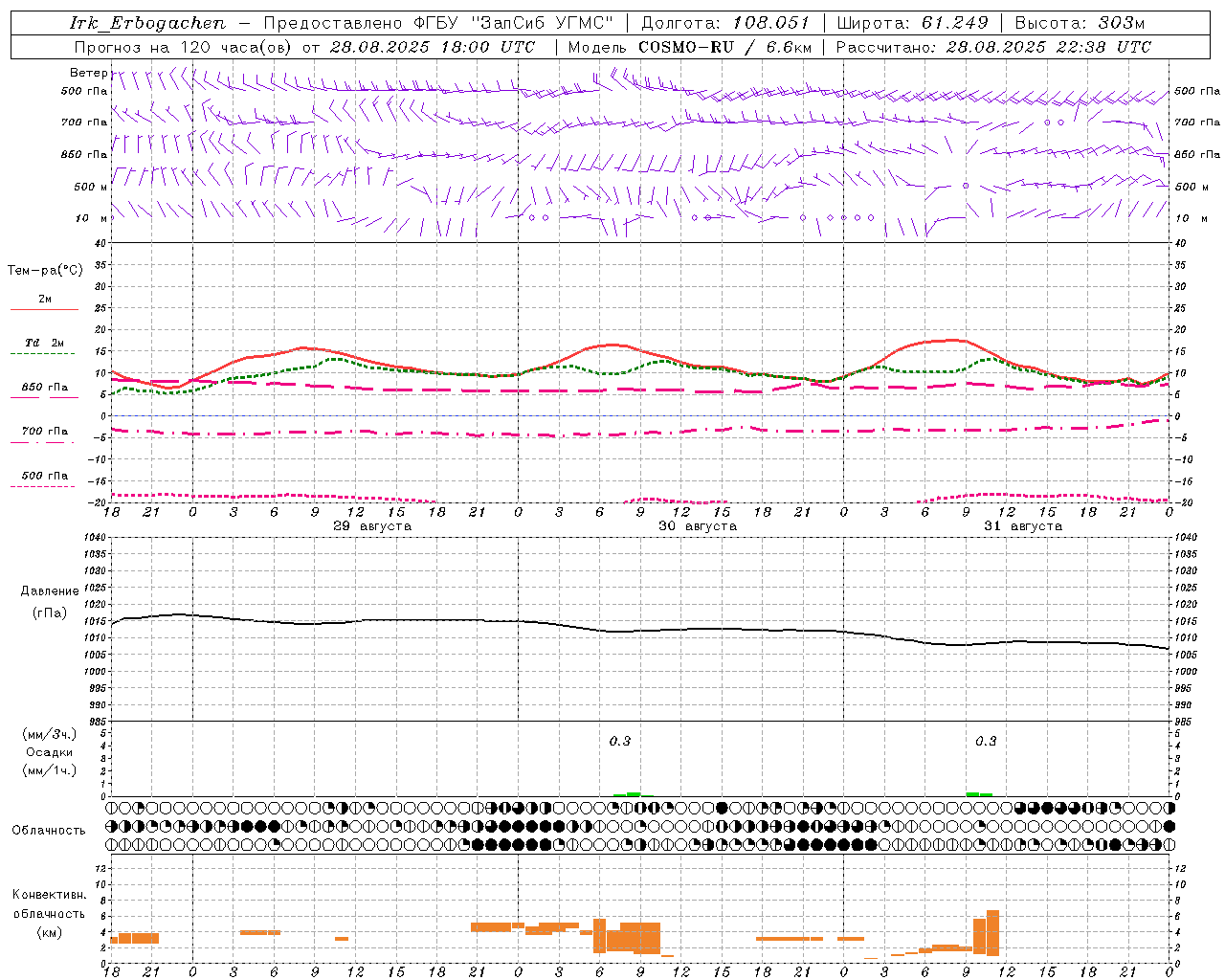Click the Конвективн. convective panel label
The width and height of the screenshot is (1225, 980).
[x=49, y=895]
